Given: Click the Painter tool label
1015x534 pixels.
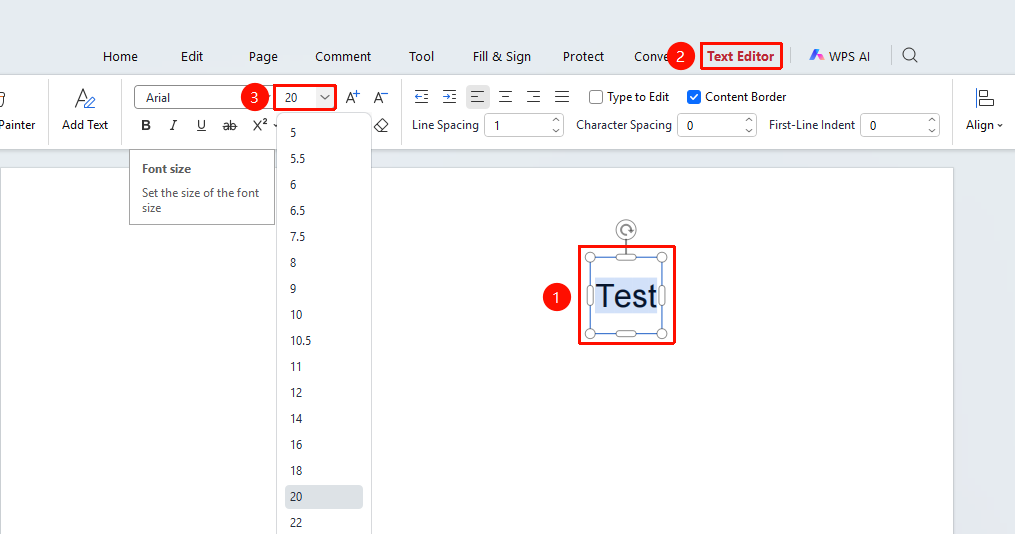Looking at the screenshot, I should (17, 125).
